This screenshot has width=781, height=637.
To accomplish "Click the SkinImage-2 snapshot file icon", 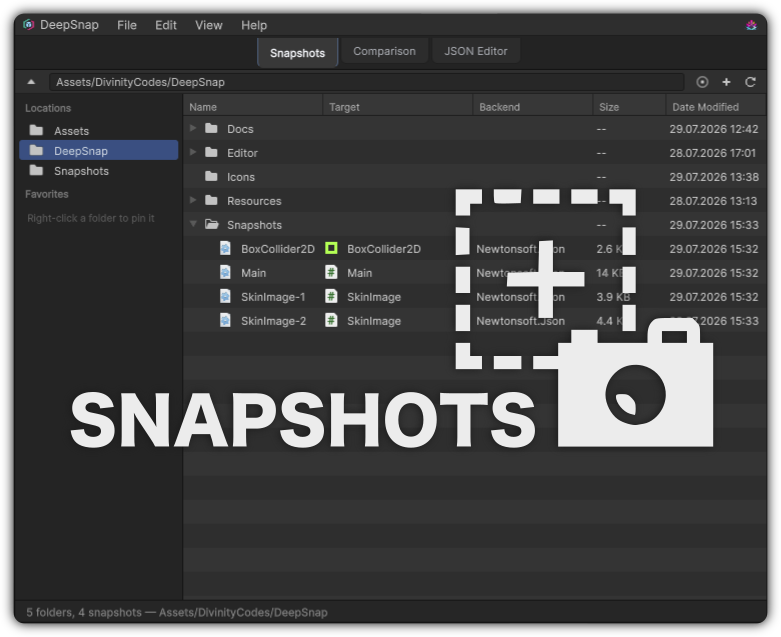I will 225,320.
